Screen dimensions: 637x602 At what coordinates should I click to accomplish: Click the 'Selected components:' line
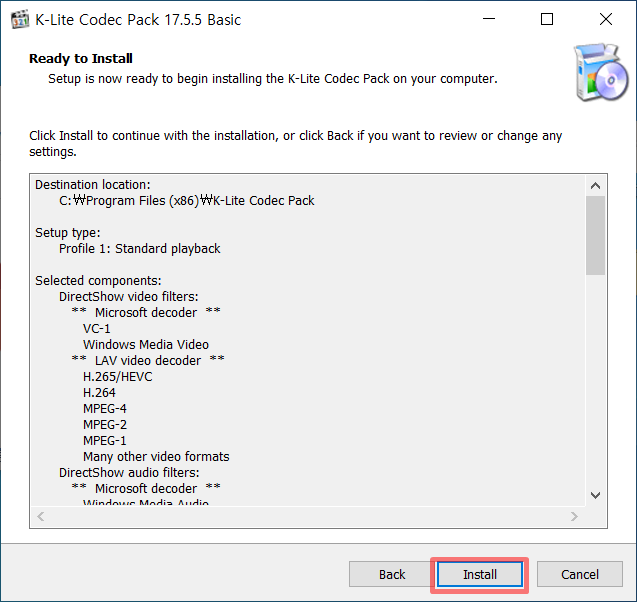[98, 281]
